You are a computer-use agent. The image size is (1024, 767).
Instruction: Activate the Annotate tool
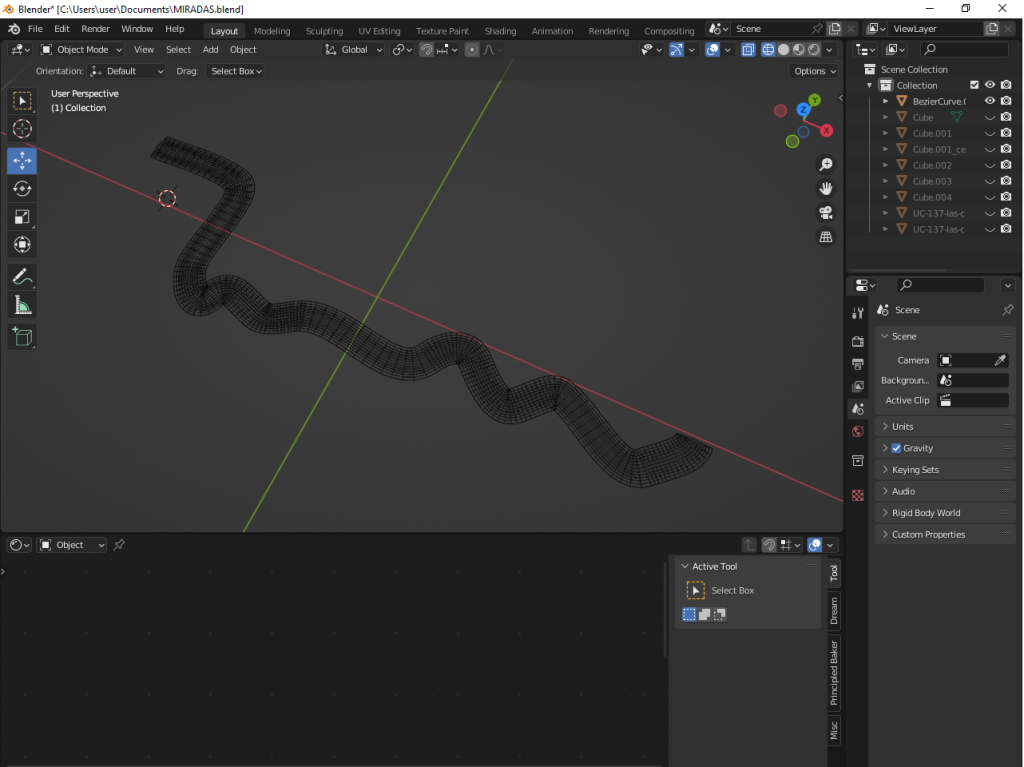[x=22, y=276]
